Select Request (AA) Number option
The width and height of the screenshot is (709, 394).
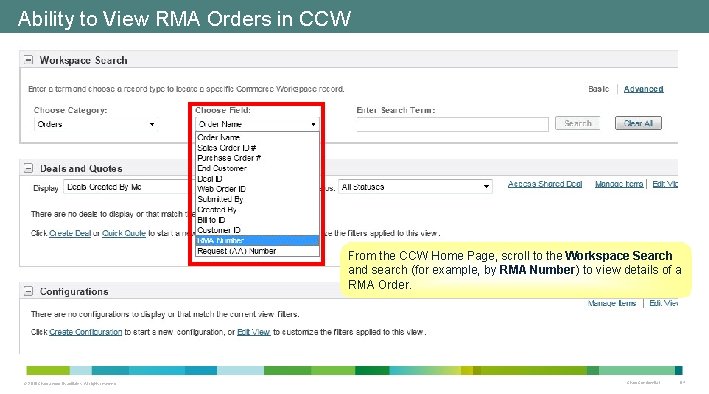(257, 251)
